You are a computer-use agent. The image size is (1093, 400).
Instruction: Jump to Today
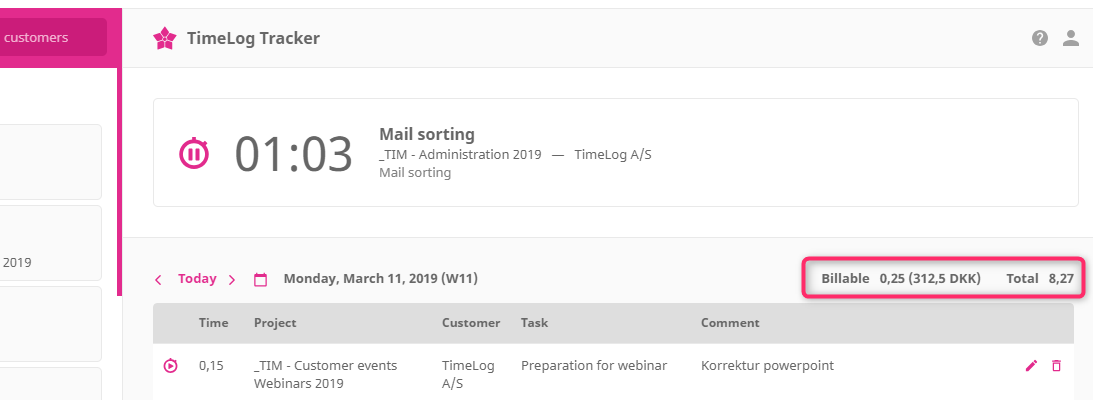point(197,279)
